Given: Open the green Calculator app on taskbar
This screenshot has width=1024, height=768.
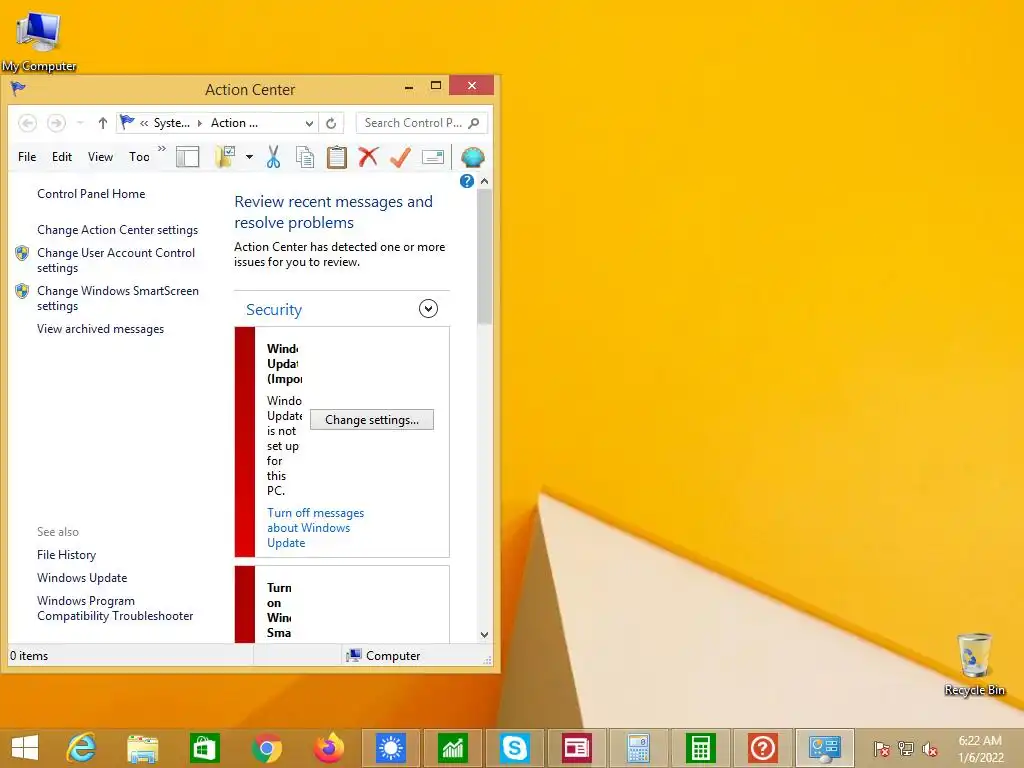Looking at the screenshot, I should 700,748.
